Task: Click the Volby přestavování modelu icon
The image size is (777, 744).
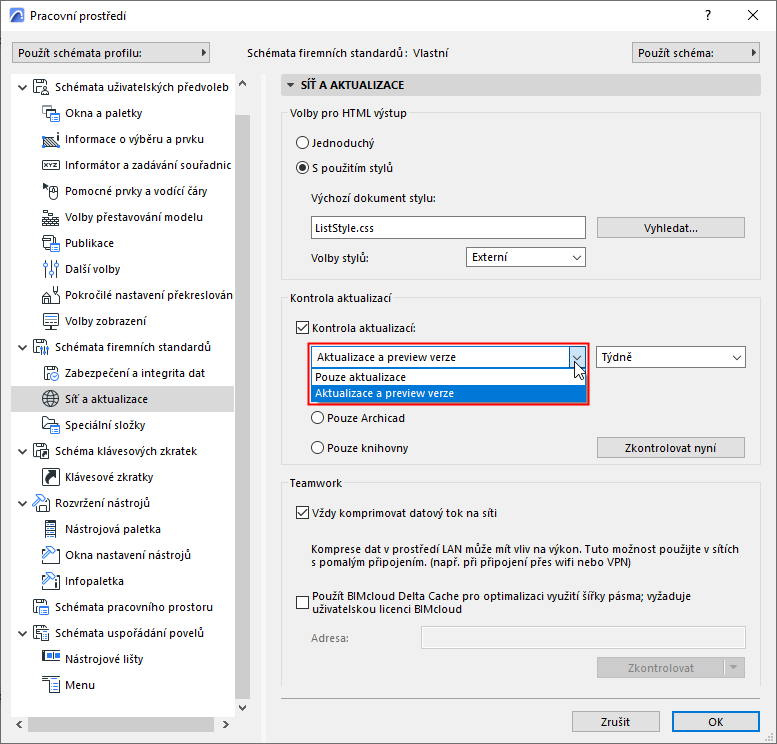Action: [51, 217]
